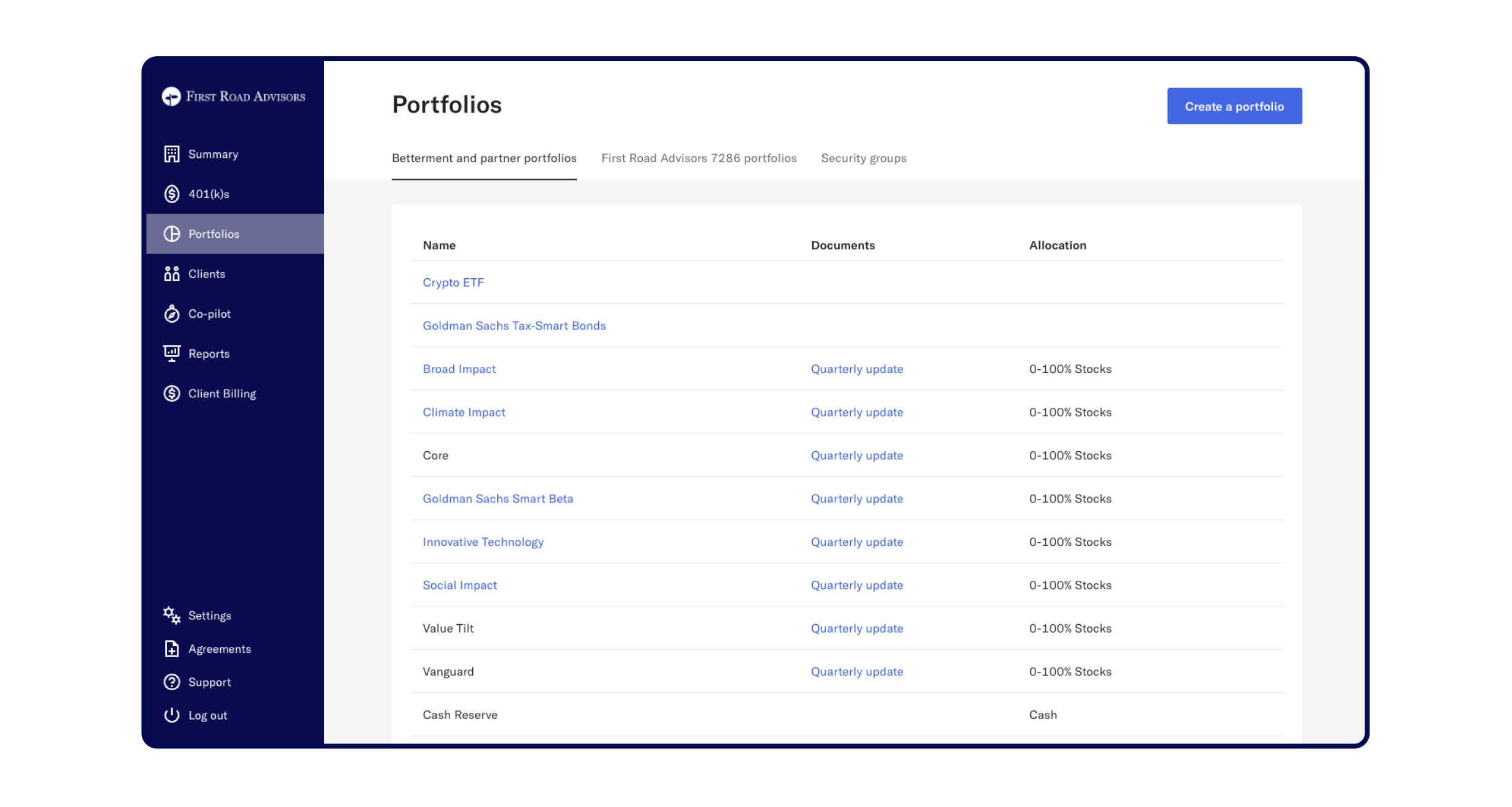Open the Crypto ETF portfolio link
Image resolution: width=1512 pixels, height=807 pixels.
453,282
